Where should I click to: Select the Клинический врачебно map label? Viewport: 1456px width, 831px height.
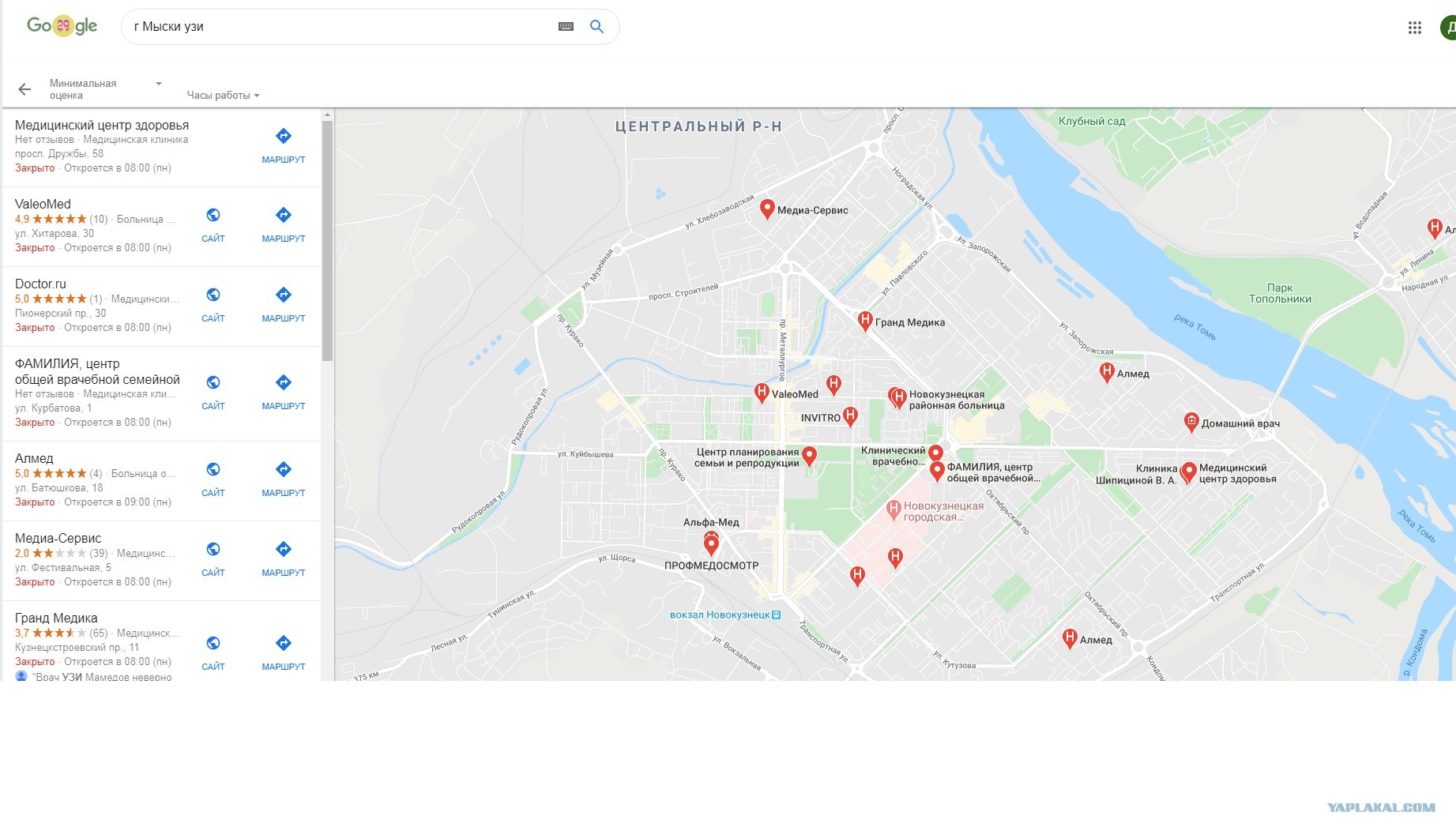click(893, 456)
